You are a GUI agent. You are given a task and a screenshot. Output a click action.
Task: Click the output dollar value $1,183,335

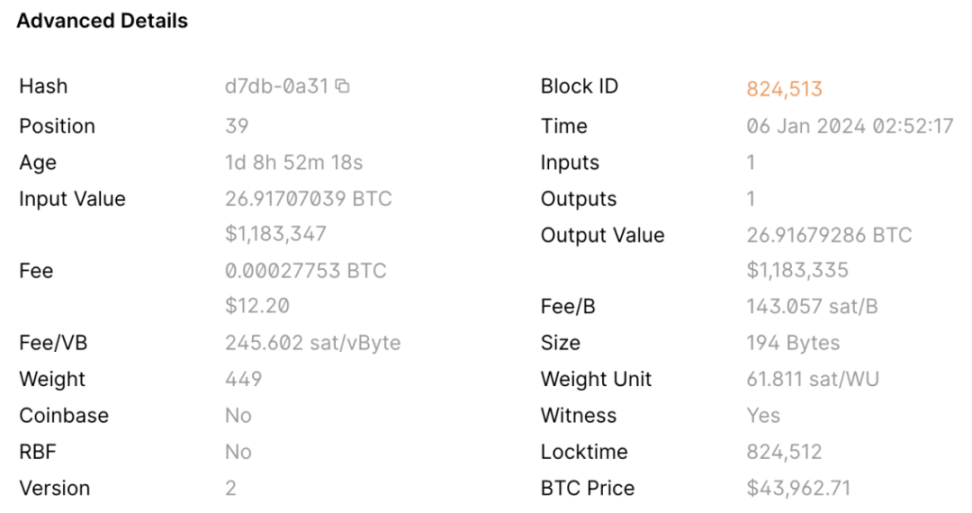click(797, 271)
